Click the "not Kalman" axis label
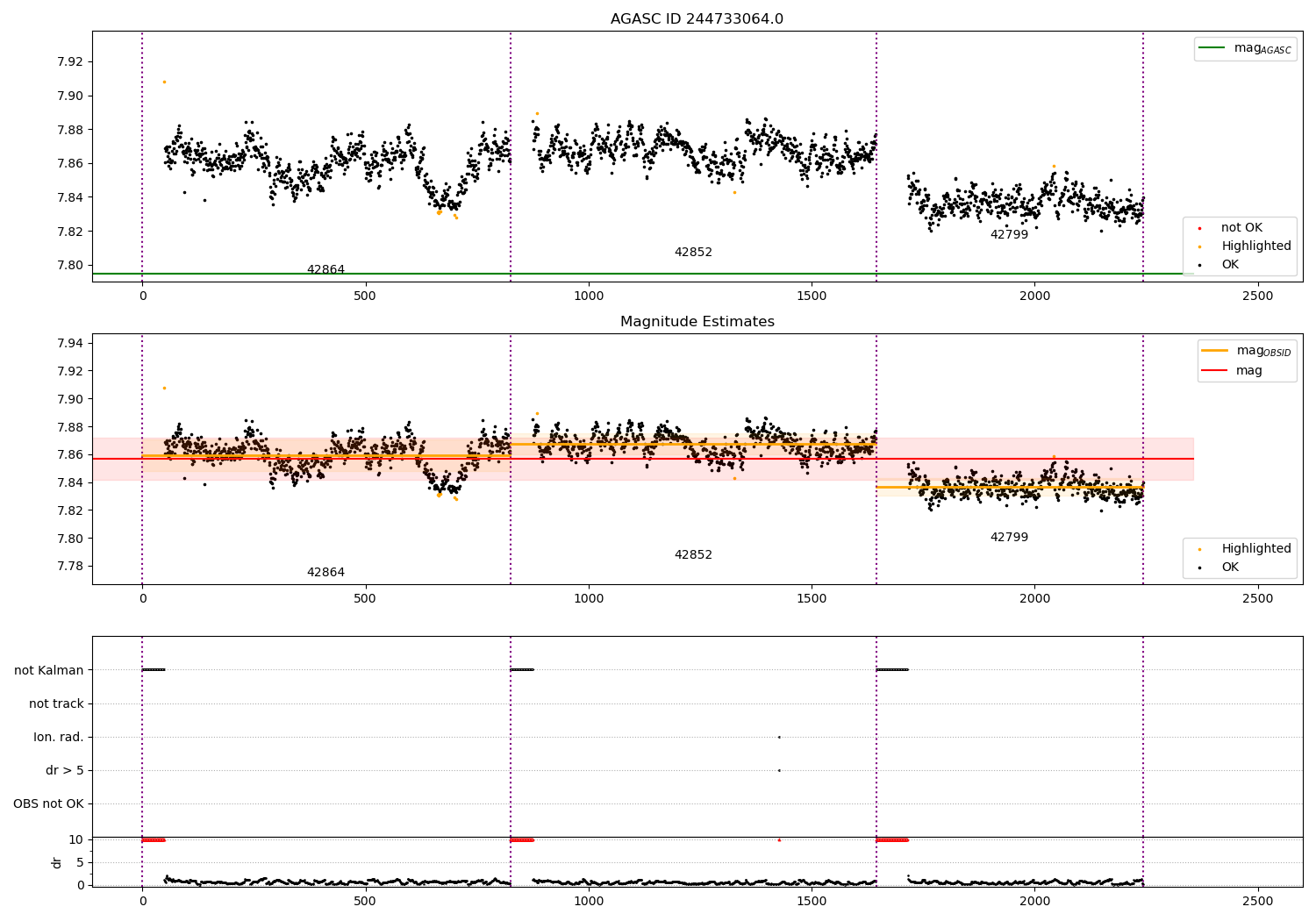 pyautogui.click(x=49, y=671)
